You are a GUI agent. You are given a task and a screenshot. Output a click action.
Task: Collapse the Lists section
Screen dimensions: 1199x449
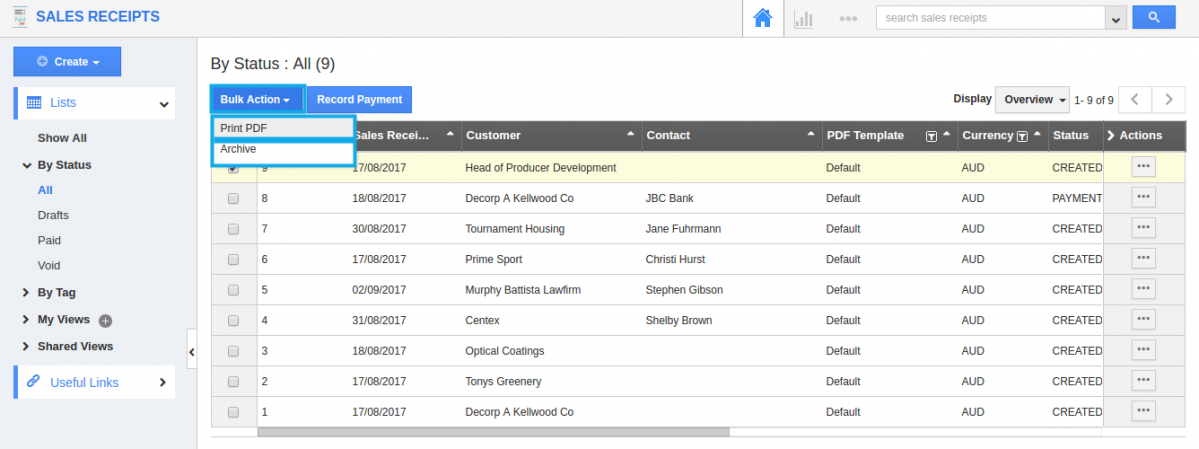(x=164, y=104)
